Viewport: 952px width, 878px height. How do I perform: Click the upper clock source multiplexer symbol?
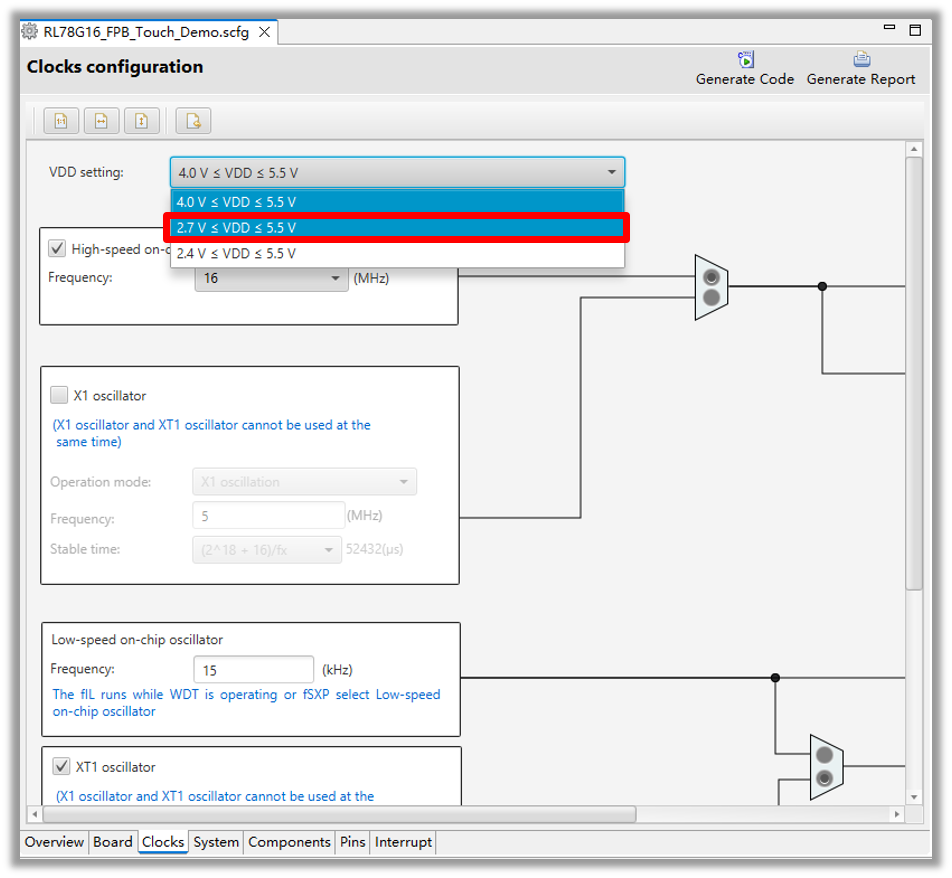[x=711, y=287]
